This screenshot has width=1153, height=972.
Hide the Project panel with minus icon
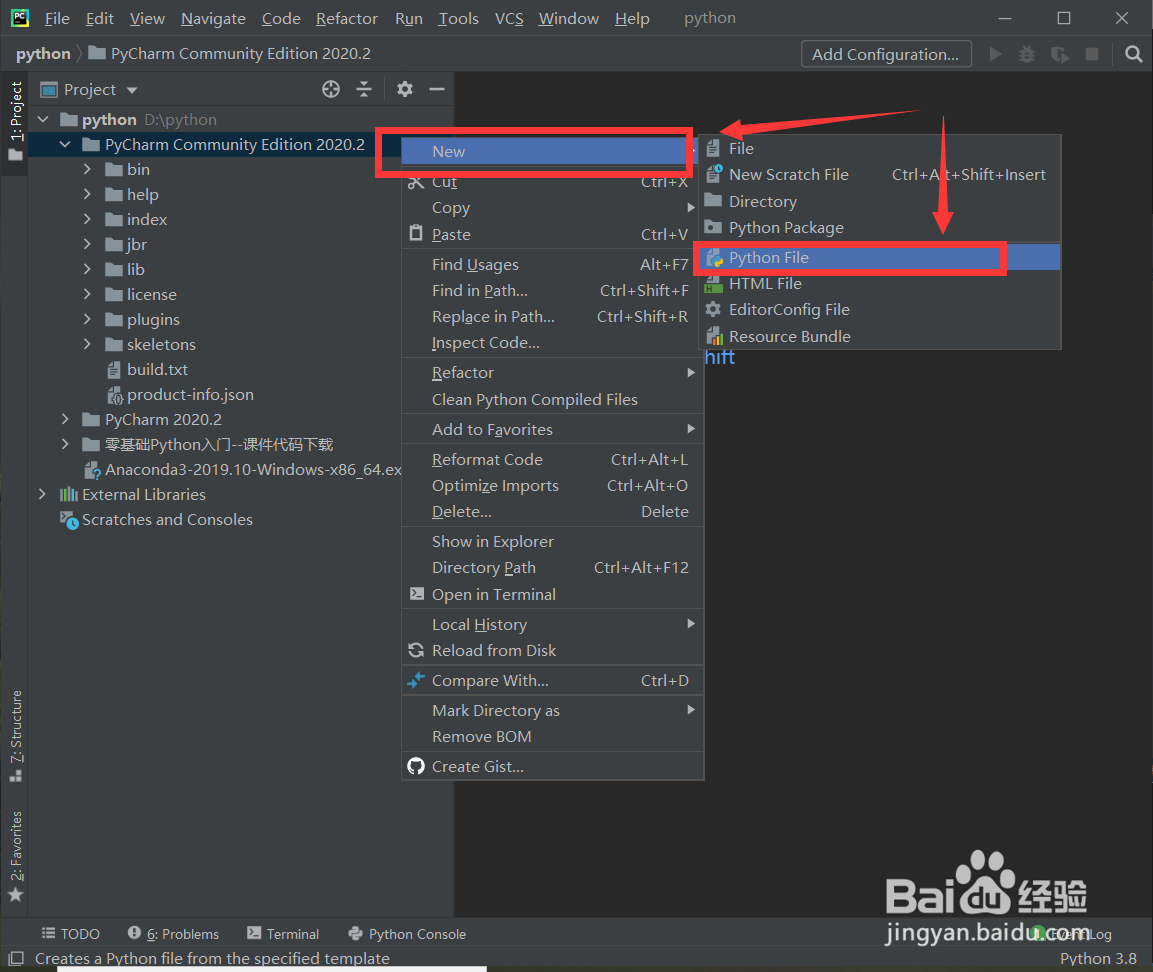point(437,89)
